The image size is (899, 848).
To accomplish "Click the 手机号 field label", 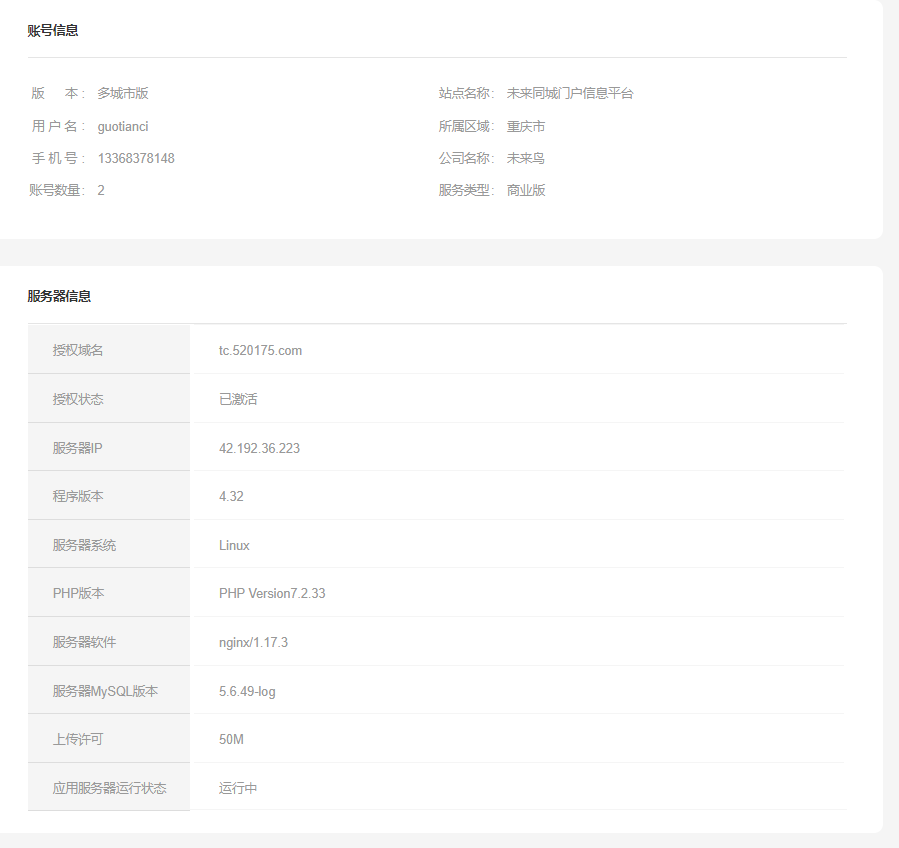I will coord(58,158).
